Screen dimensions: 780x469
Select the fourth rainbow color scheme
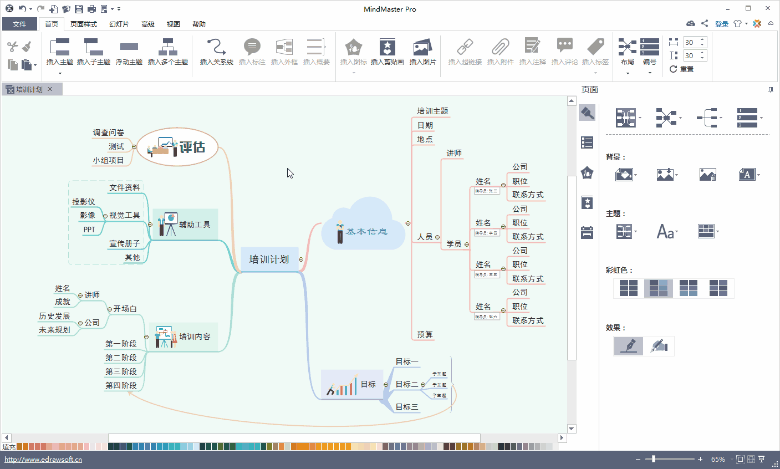[x=718, y=288]
